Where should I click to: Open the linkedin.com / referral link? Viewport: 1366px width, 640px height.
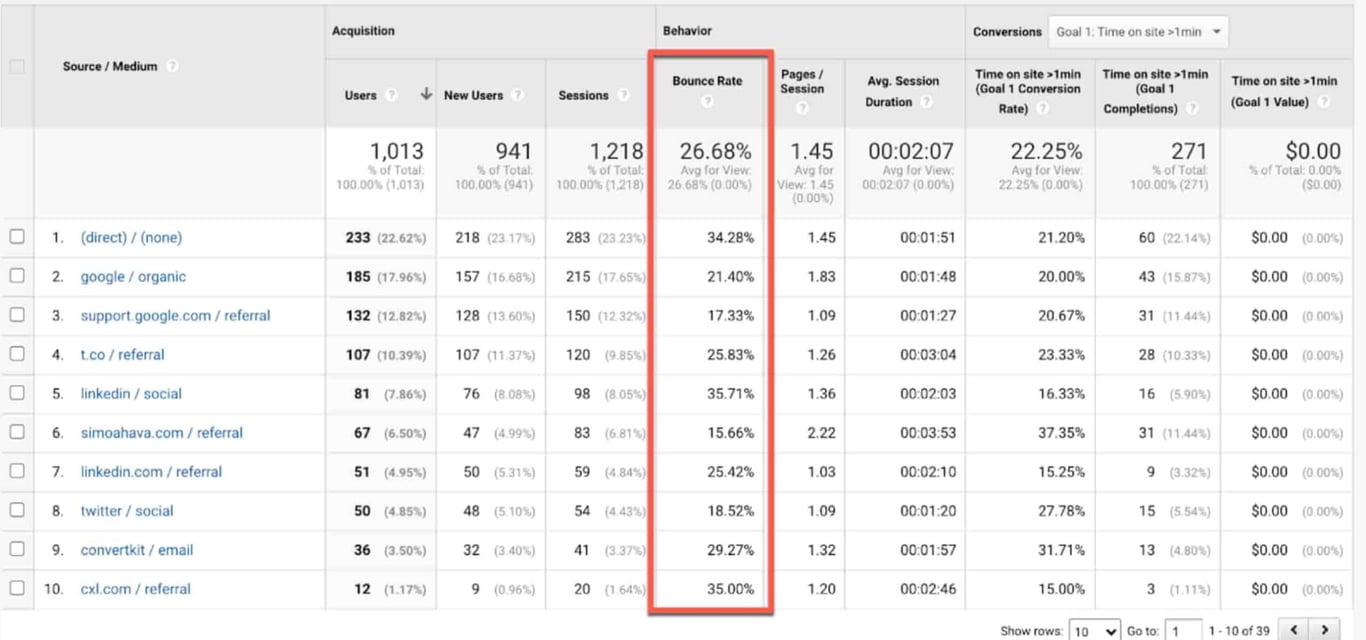(x=151, y=471)
